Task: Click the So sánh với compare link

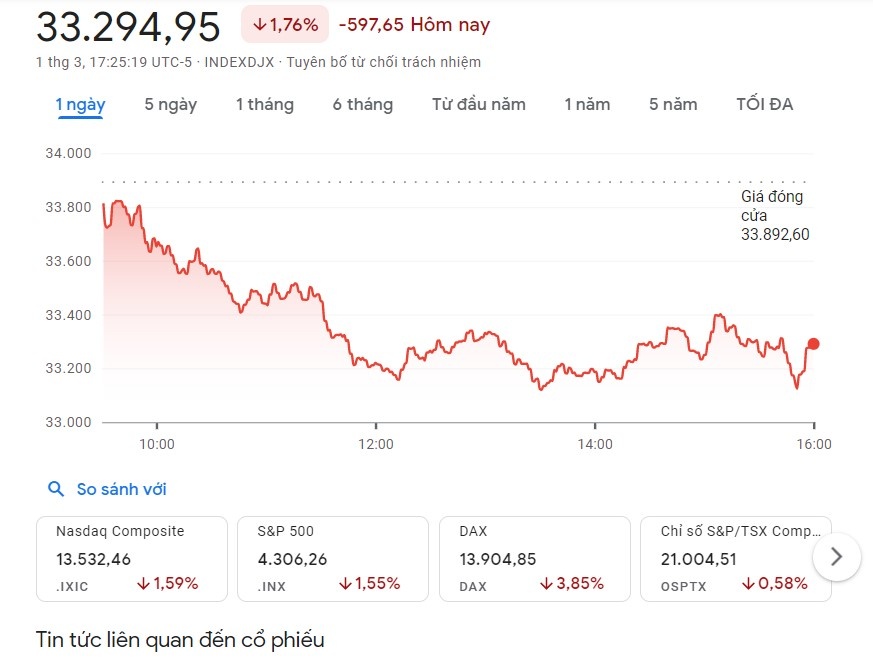Action: pos(121,489)
